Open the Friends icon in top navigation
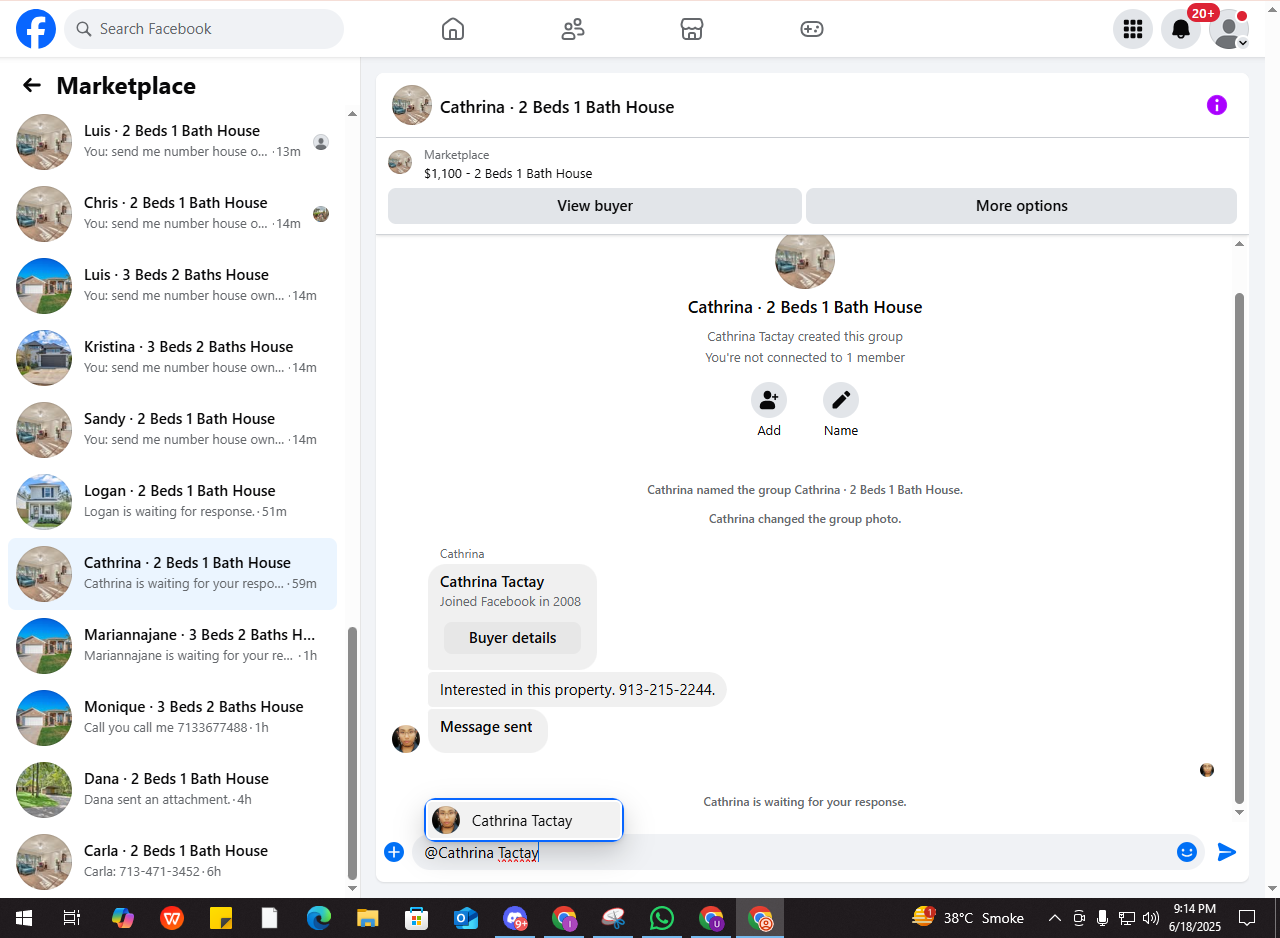The width and height of the screenshot is (1280, 938). tap(573, 29)
